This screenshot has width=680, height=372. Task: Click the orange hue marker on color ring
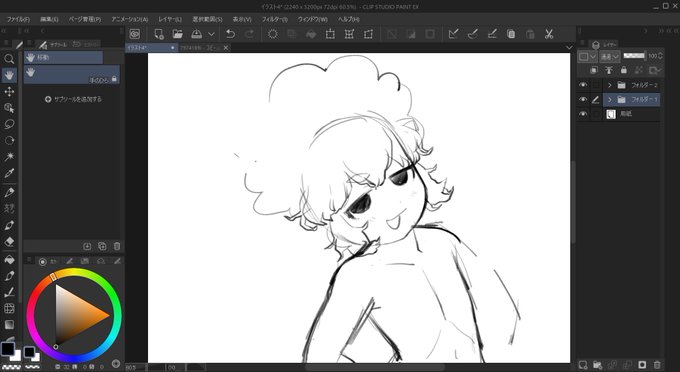coord(53,277)
